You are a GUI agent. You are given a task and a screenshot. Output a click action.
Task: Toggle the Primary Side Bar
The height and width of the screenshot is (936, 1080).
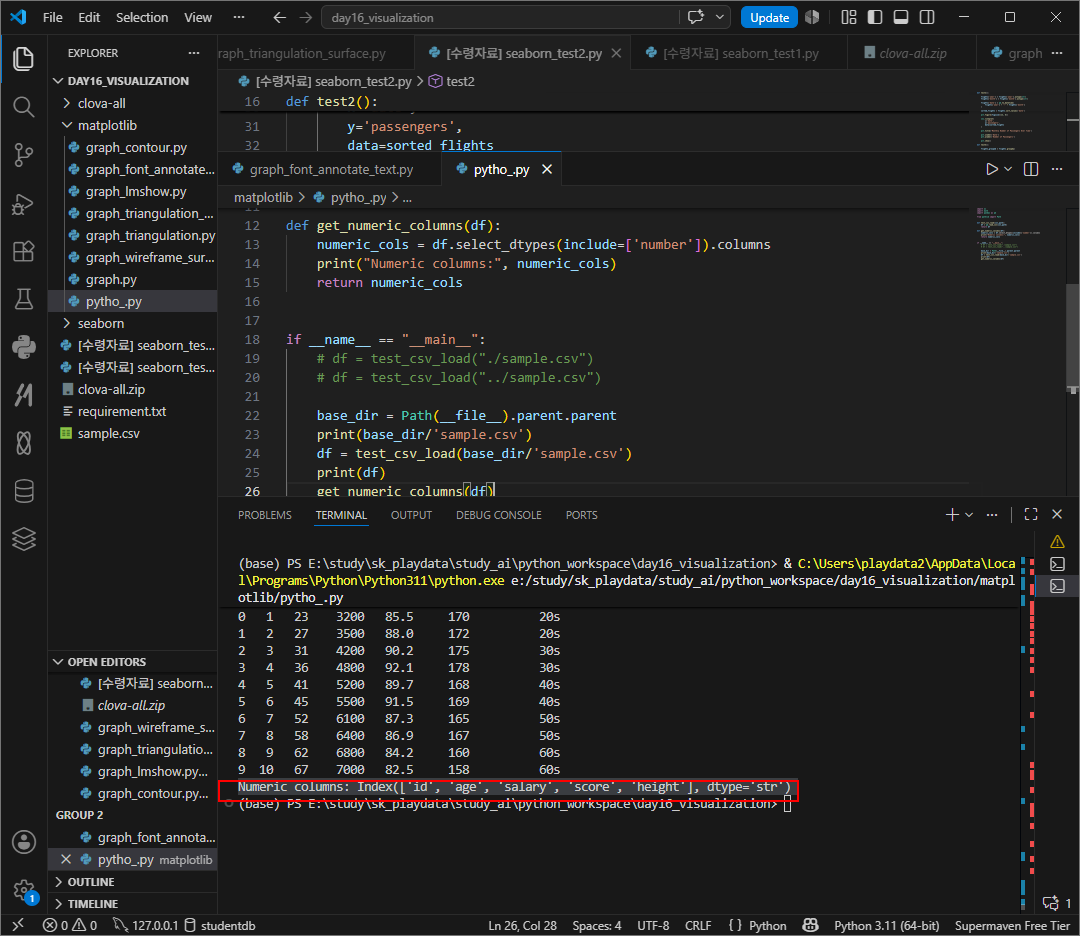point(875,17)
